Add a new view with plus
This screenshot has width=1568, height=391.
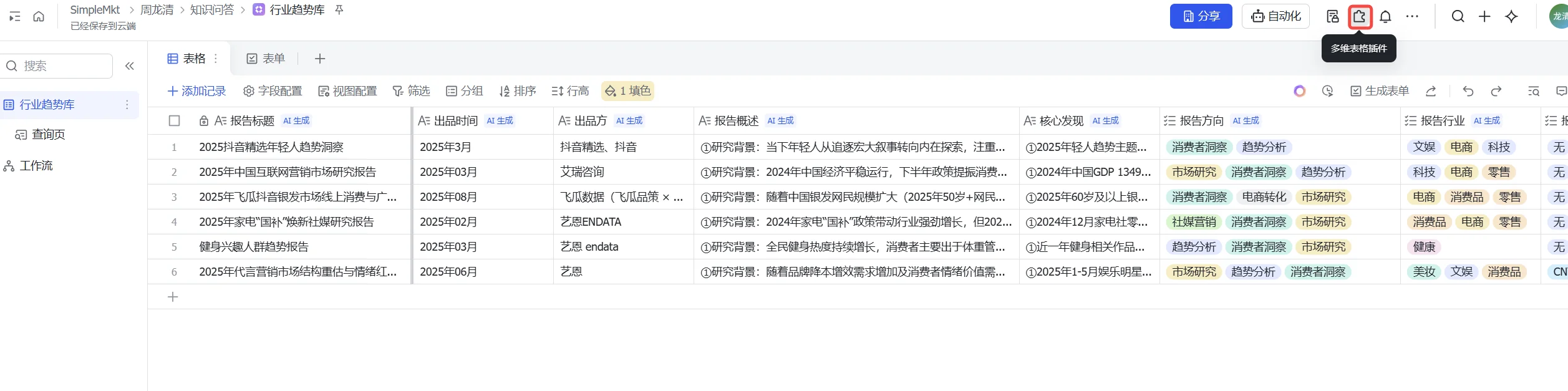tap(320, 59)
